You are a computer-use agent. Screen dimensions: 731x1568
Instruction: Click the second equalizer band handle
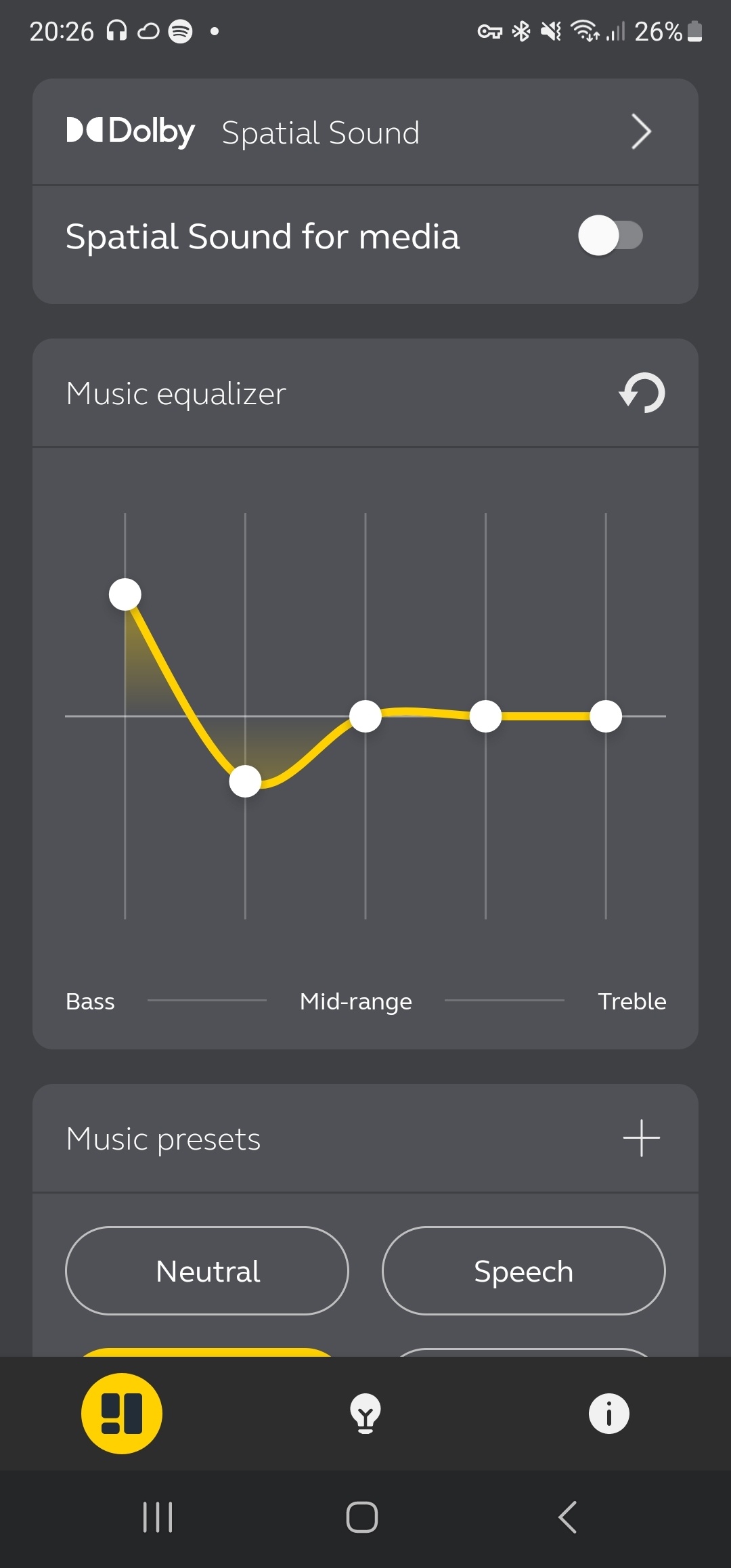[x=245, y=781]
